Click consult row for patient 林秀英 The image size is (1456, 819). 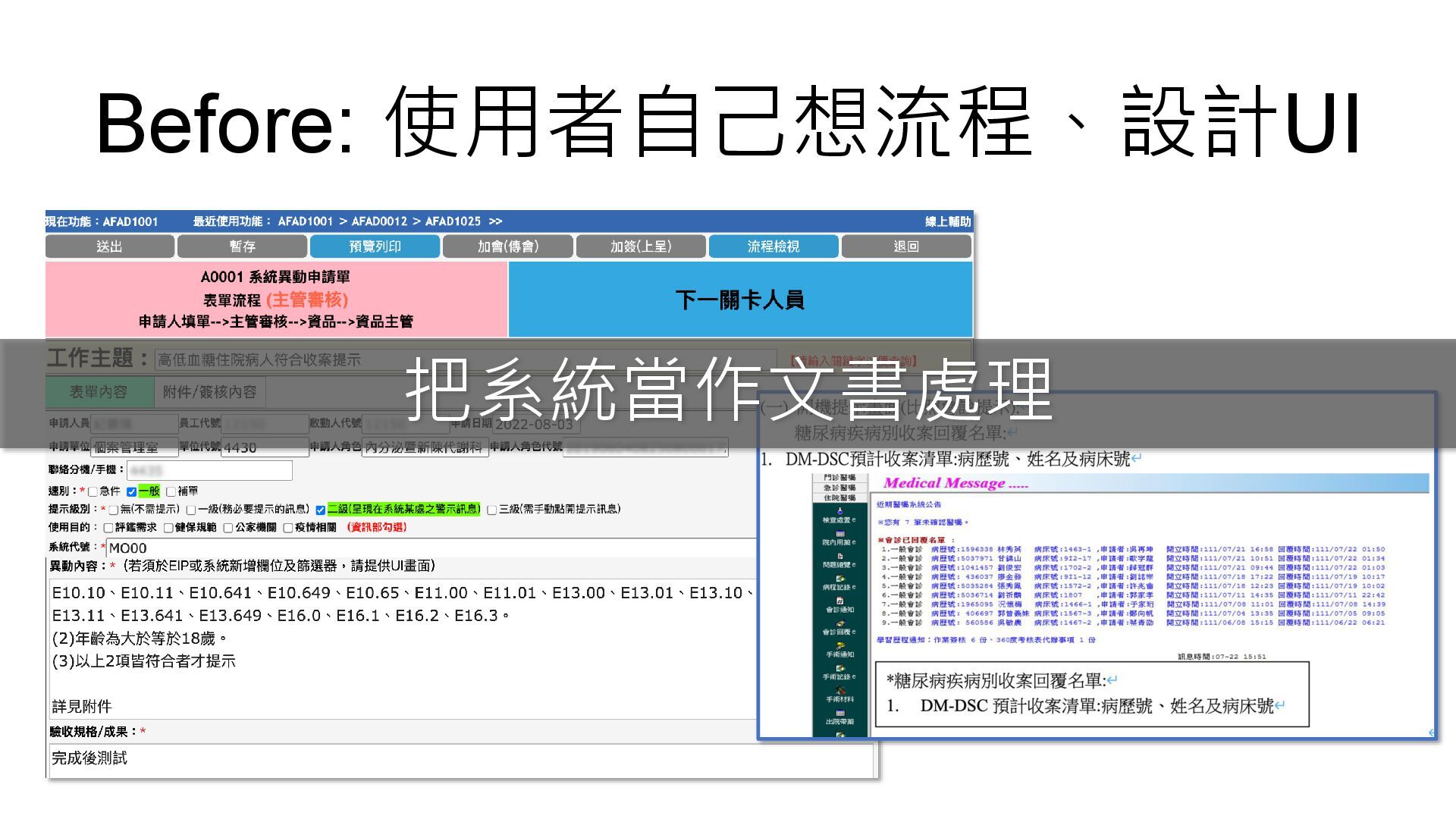pyautogui.click(x=1133, y=549)
